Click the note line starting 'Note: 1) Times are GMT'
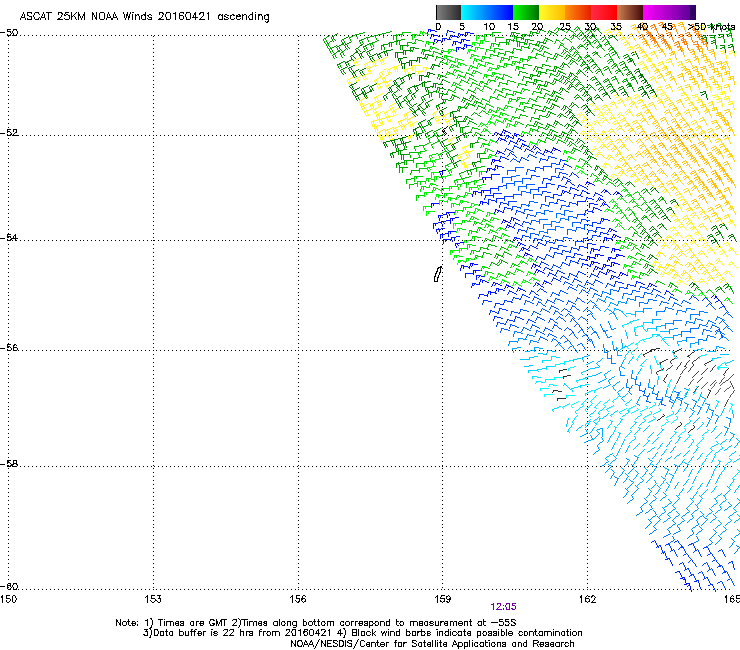The image size is (740, 650). (x=316, y=623)
